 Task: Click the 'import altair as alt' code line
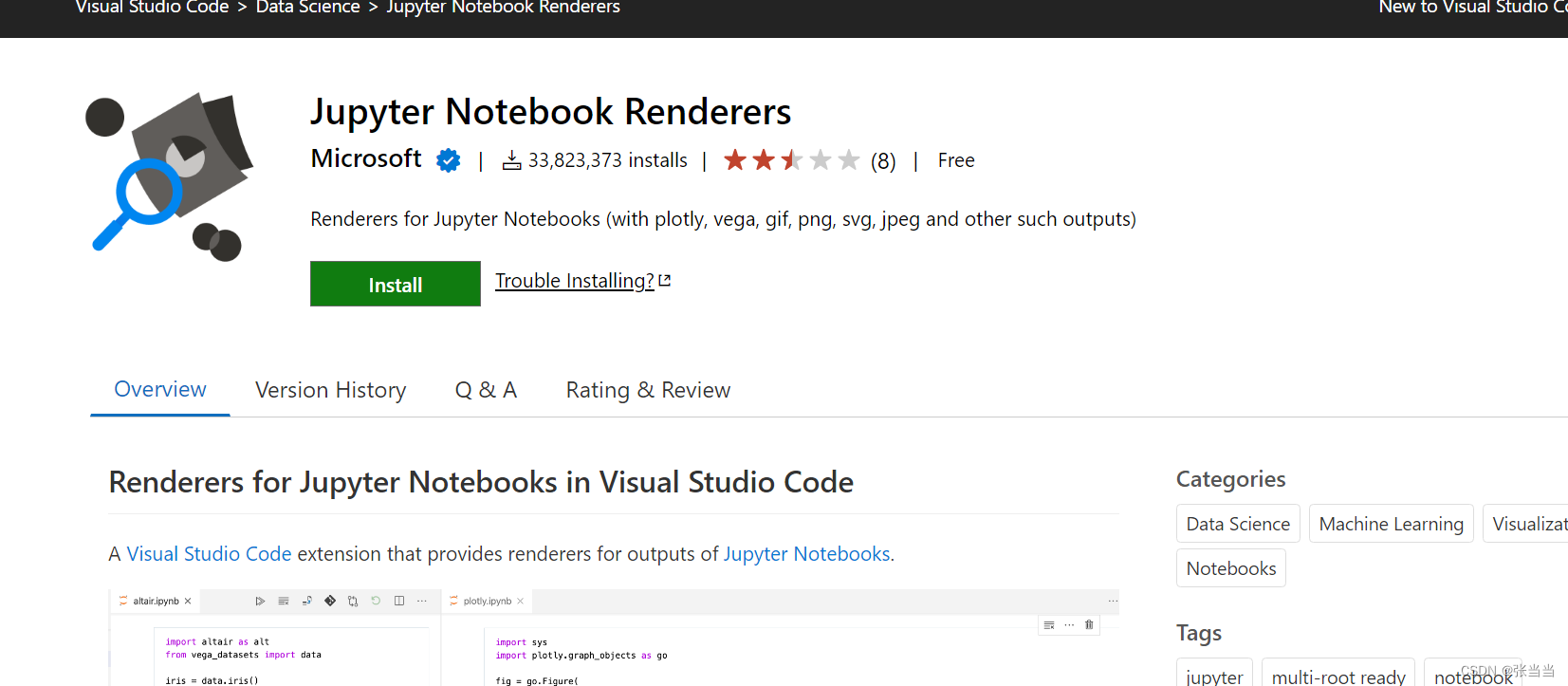point(217,642)
